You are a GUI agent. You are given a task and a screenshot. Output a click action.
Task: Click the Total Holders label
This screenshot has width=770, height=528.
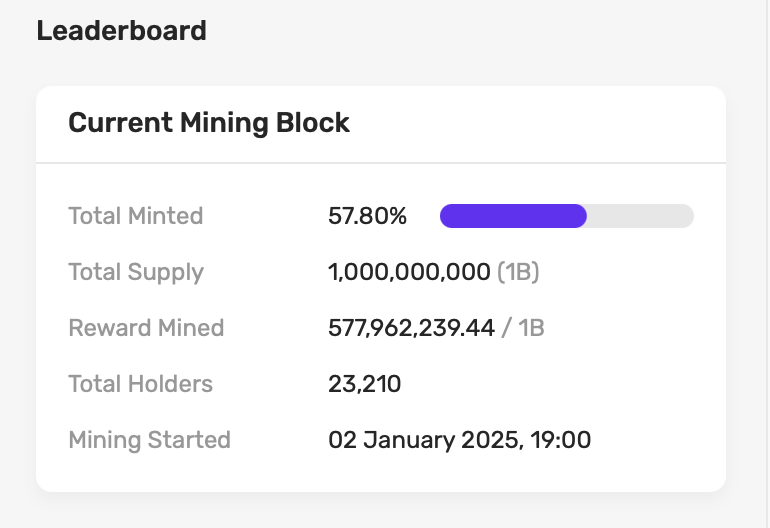click(140, 384)
